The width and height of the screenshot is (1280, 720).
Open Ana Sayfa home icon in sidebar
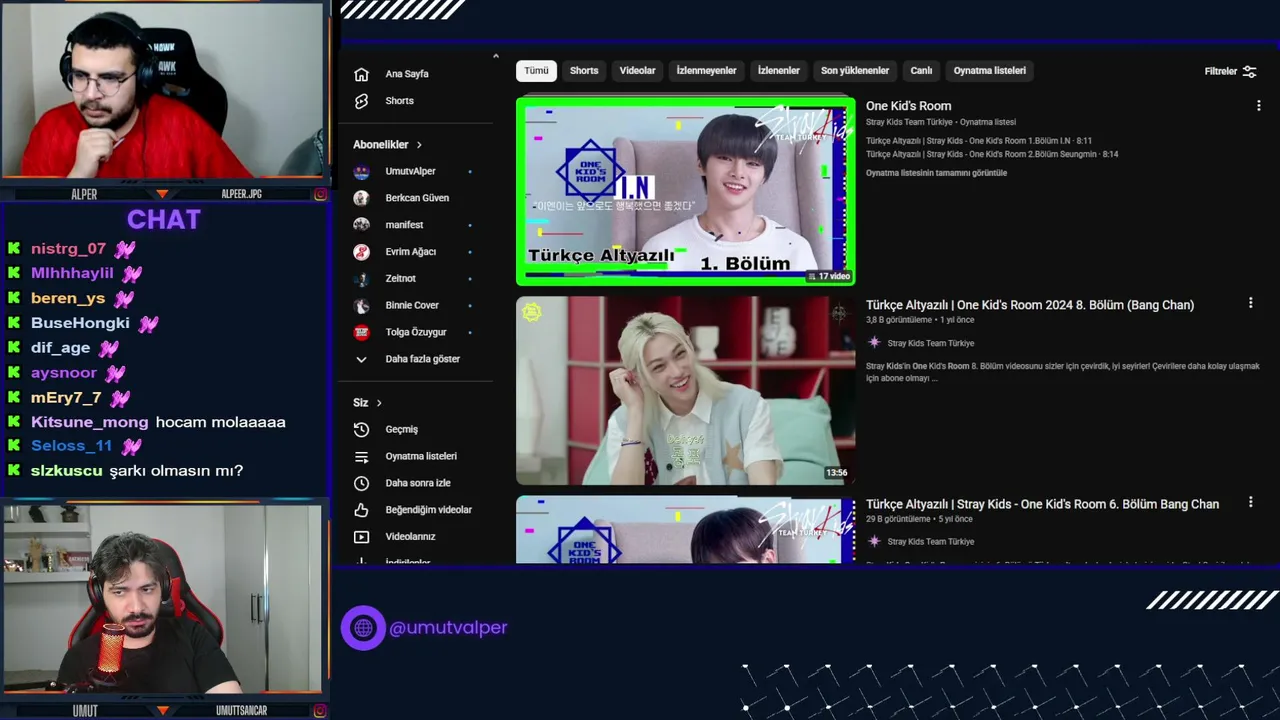coord(361,74)
